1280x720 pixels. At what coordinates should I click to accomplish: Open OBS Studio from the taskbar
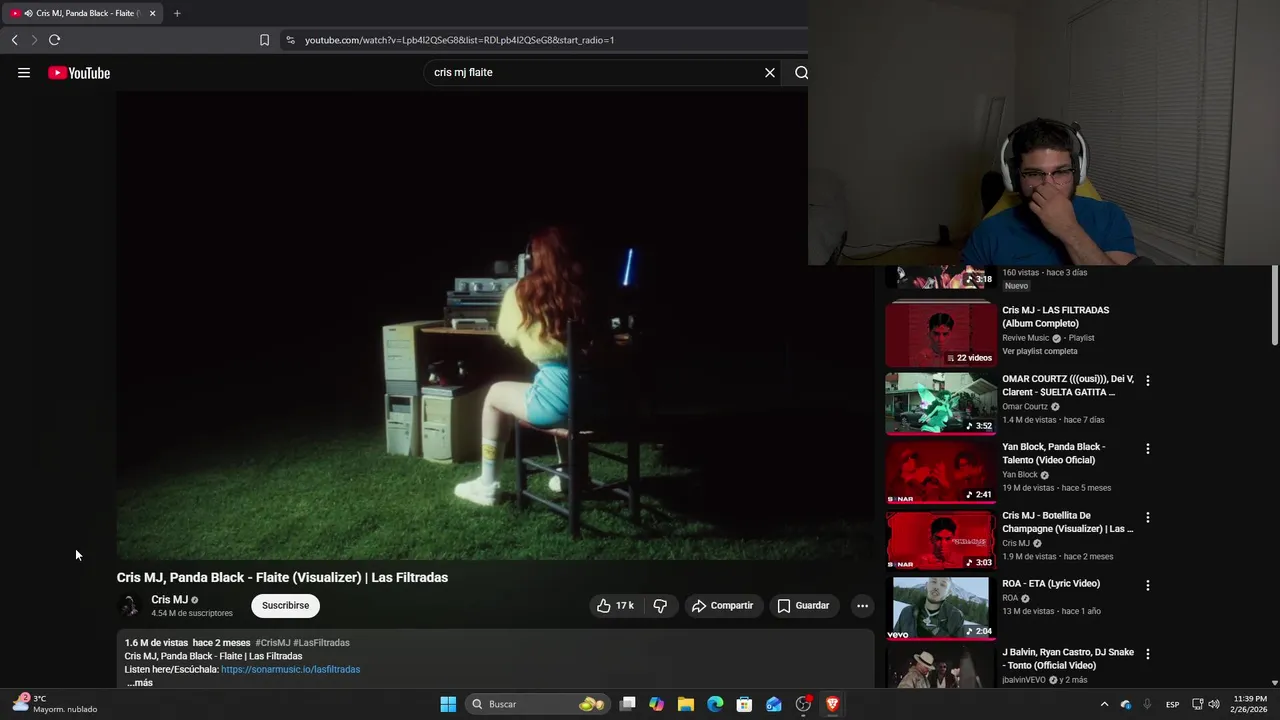(x=803, y=704)
